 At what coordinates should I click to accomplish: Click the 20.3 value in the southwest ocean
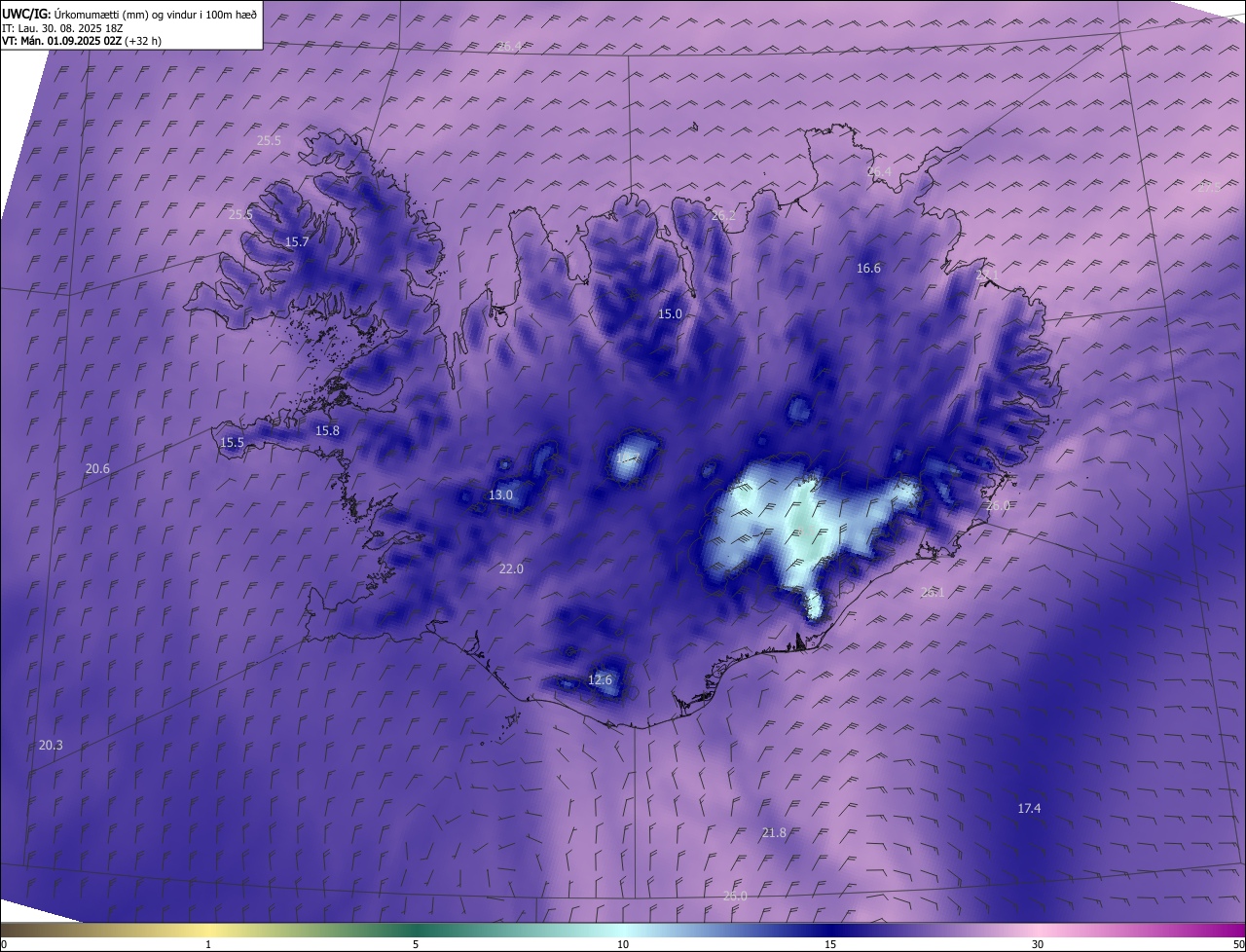tap(51, 745)
